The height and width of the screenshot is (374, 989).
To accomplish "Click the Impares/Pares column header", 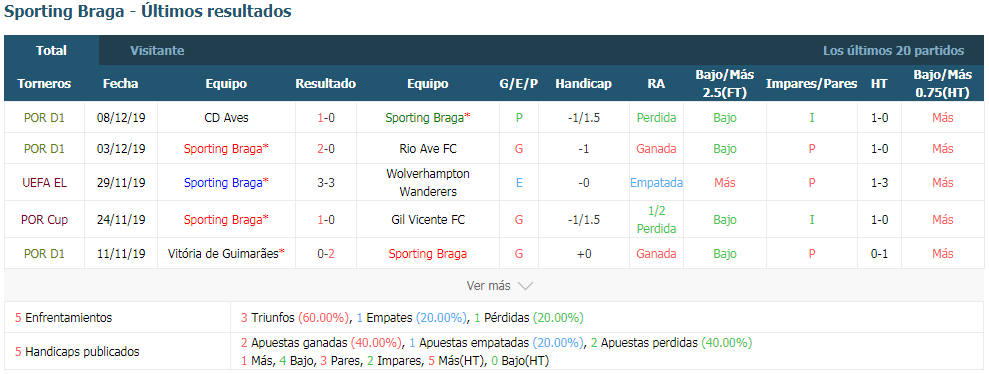I will pyautogui.click(x=811, y=84).
